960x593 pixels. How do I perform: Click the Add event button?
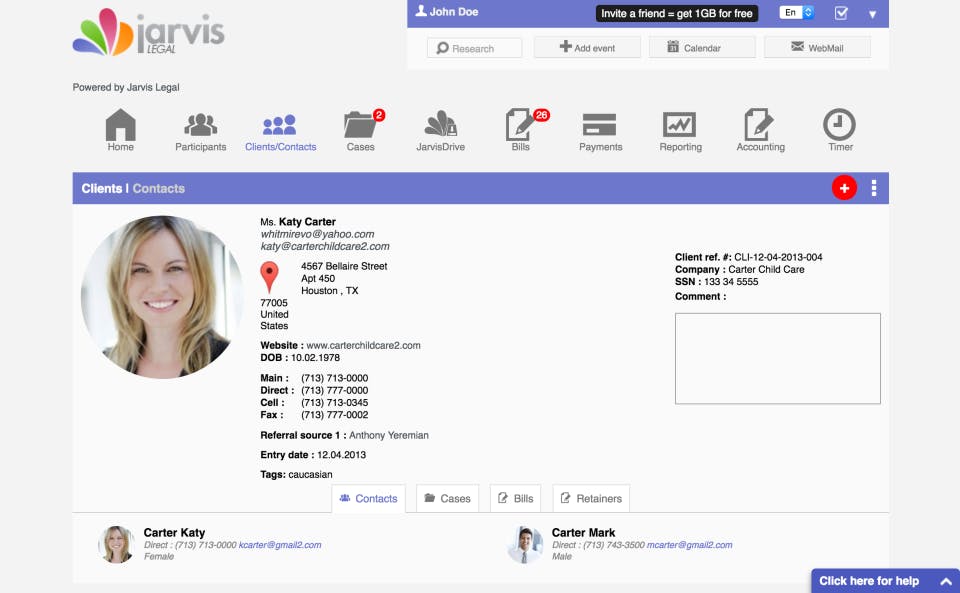click(587, 47)
